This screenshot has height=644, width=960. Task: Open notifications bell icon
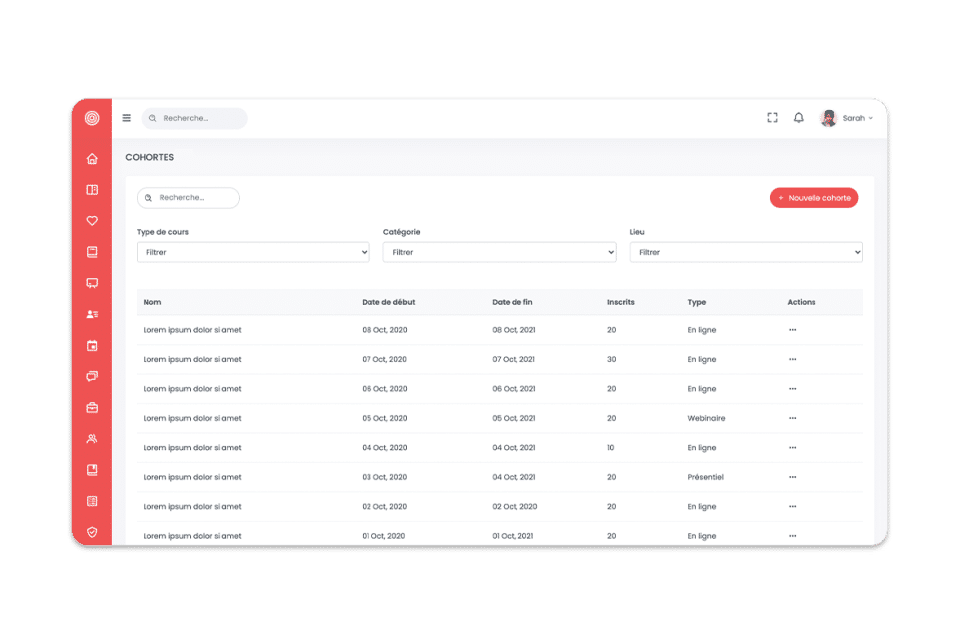pyautogui.click(x=799, y=118)
